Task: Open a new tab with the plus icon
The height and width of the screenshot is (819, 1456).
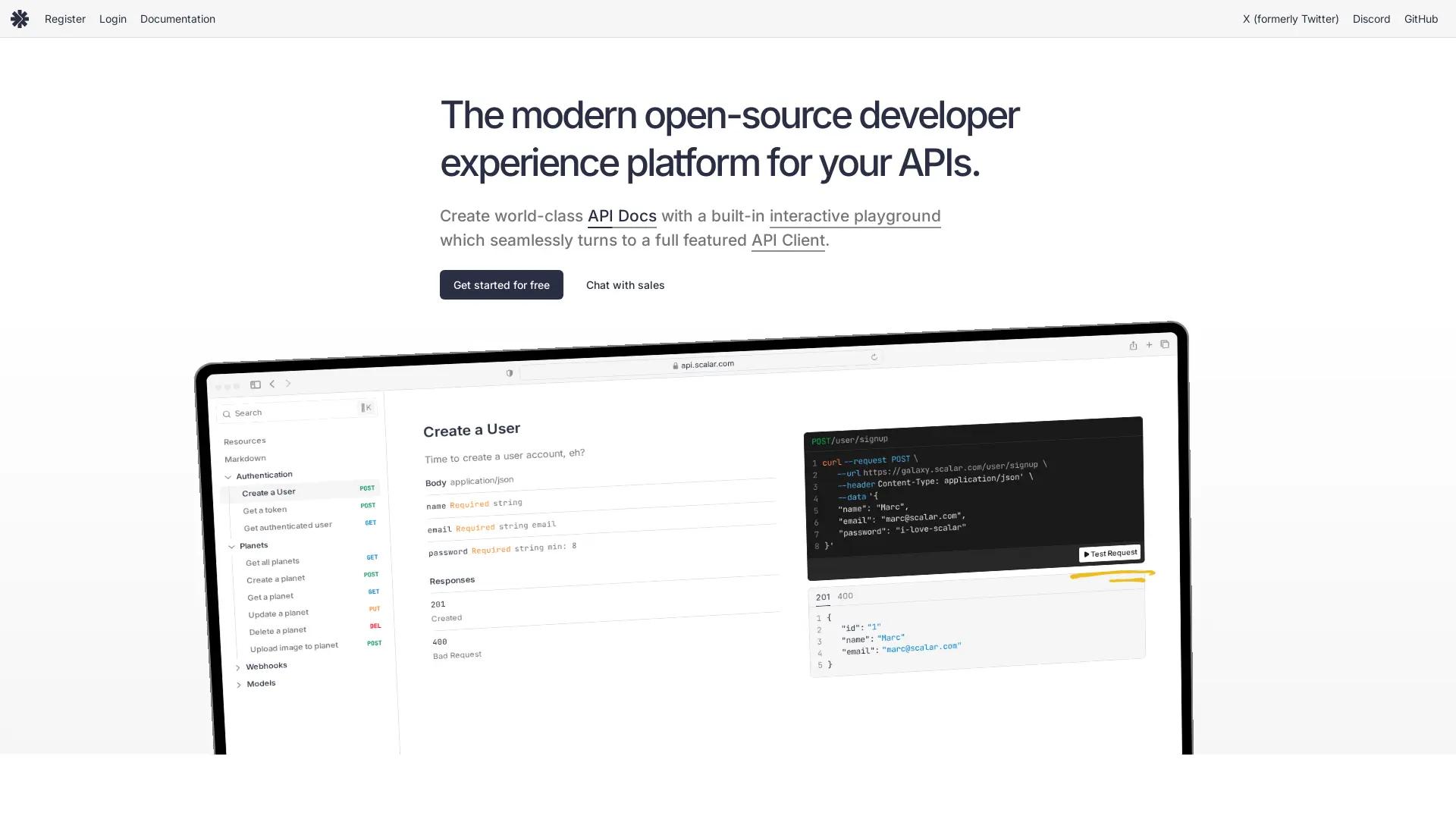Action: point(1149,345)
